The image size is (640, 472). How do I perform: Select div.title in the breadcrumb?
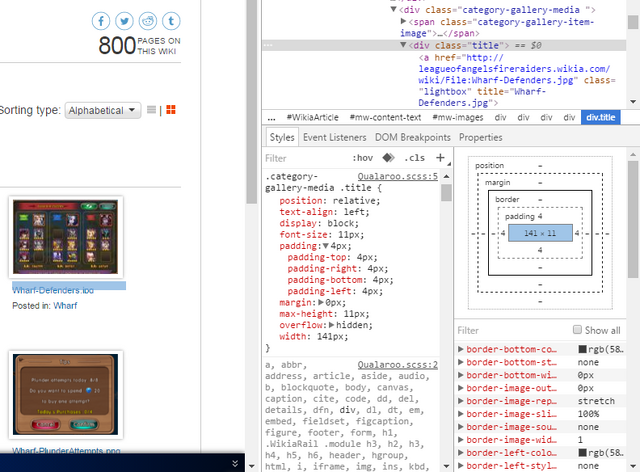600,118
